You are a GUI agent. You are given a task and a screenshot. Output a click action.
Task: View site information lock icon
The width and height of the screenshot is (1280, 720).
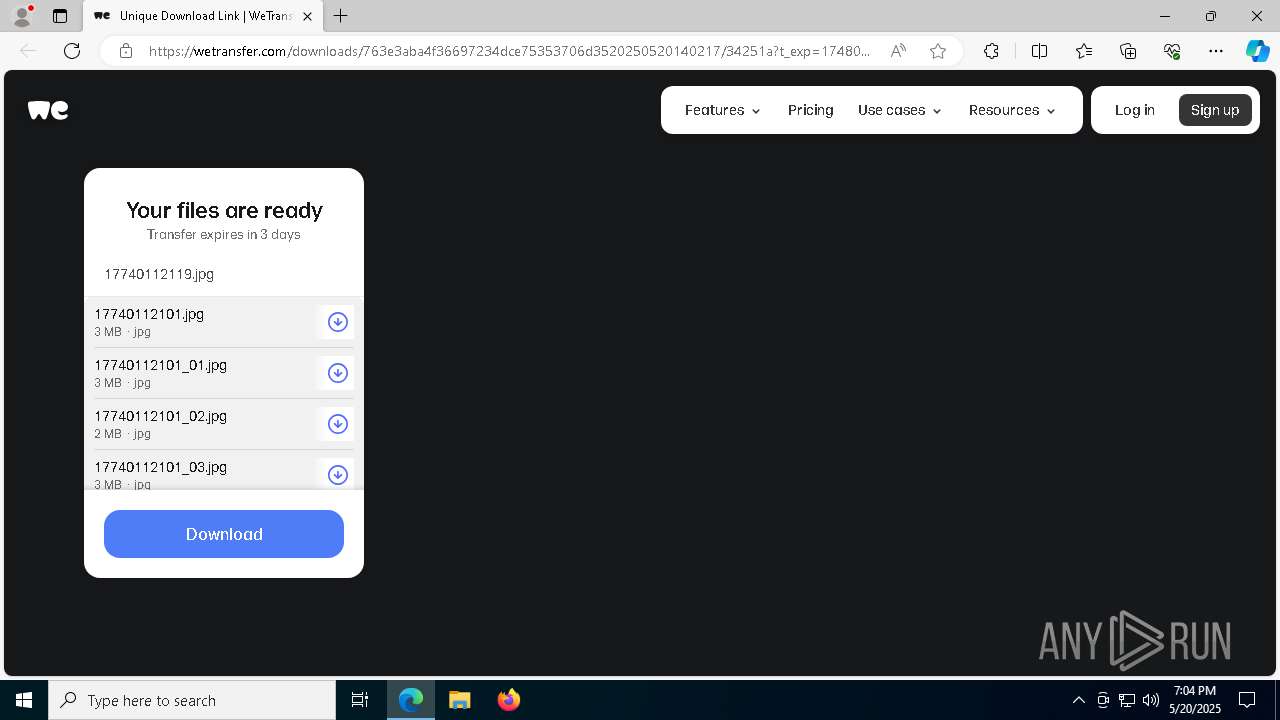pyautogui.click(x=126, y=51)
